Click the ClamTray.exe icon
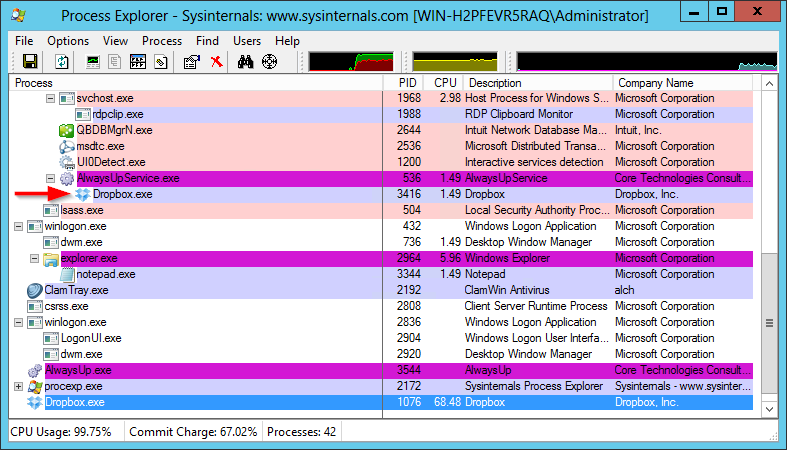Screen dimensions: 787x450 [x=35, y=290]
